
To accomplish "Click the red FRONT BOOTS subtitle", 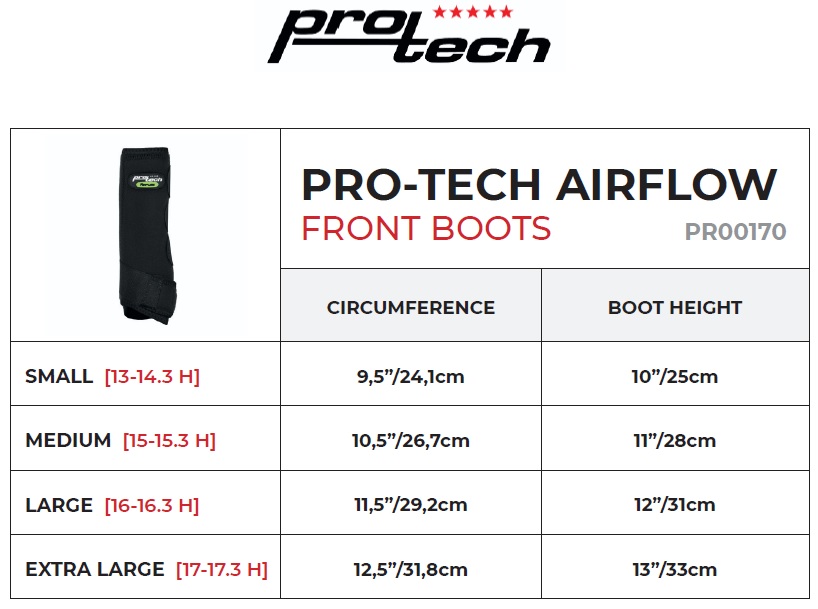I will pos(426,229).
